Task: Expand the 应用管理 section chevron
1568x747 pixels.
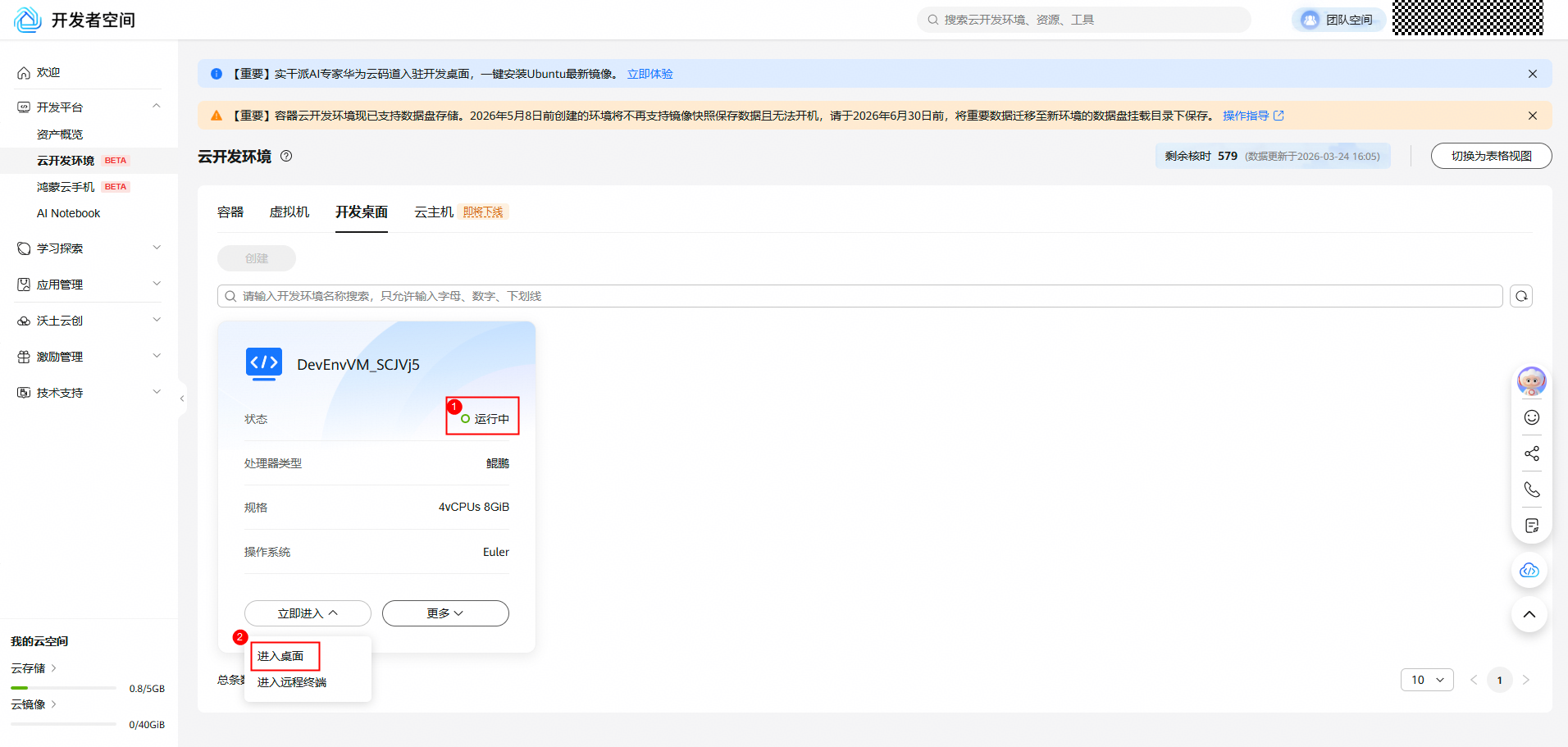Action: (x=157, y=284)
